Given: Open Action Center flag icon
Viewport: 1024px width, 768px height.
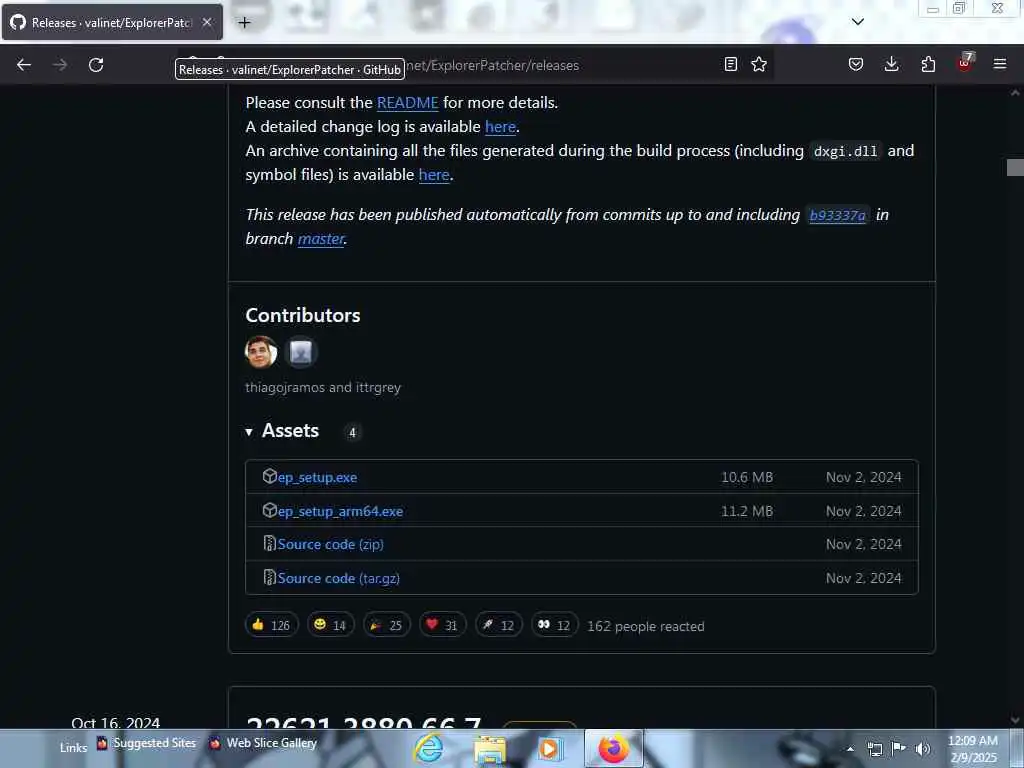Looking at the screenshot, I should tap(899, 748).
